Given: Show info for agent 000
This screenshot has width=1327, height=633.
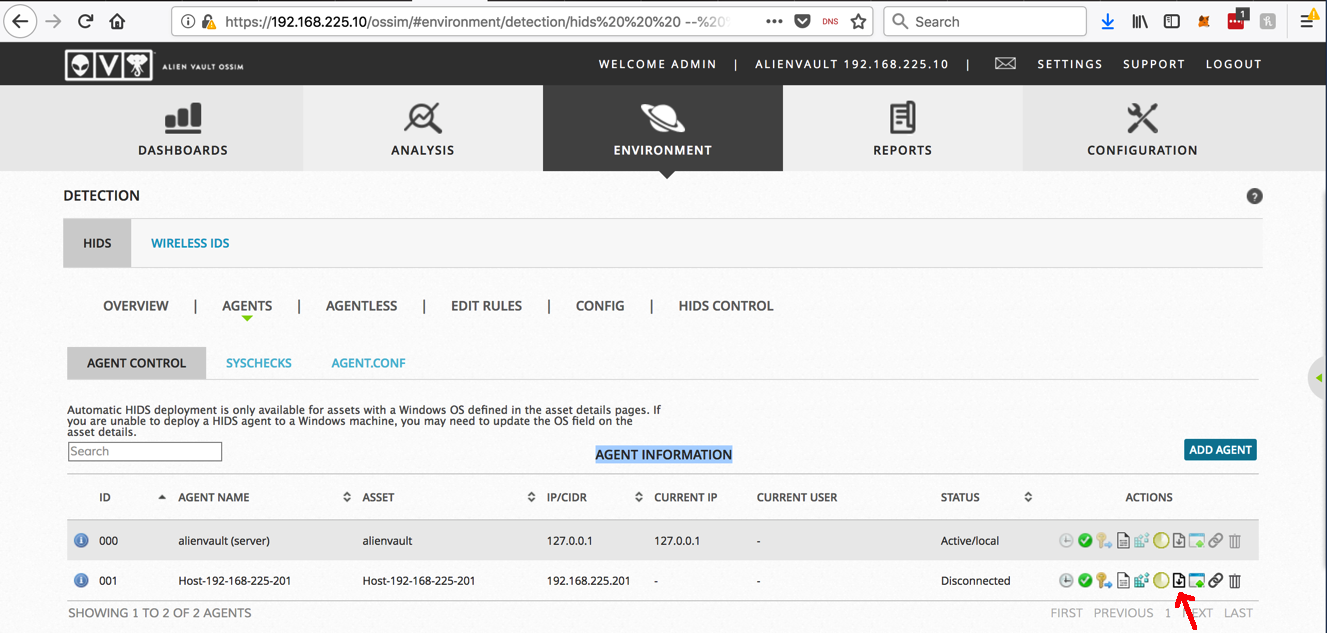Looking at the screenshot, I should coord(82,540).
